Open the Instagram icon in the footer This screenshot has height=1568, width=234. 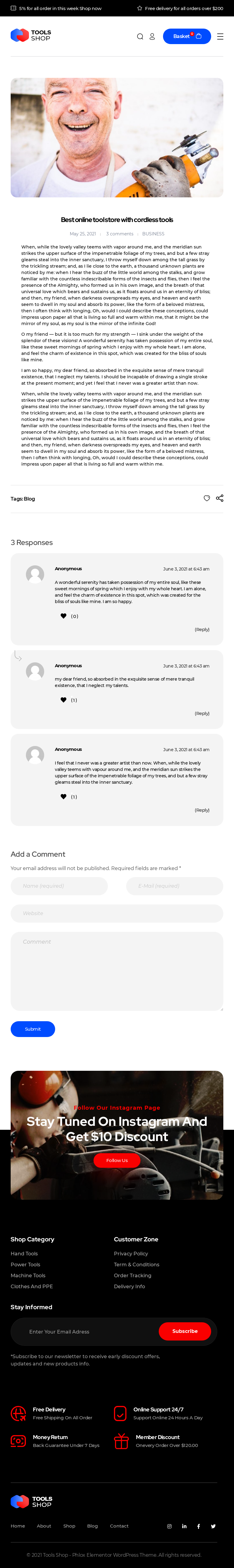coord(169,1526)
